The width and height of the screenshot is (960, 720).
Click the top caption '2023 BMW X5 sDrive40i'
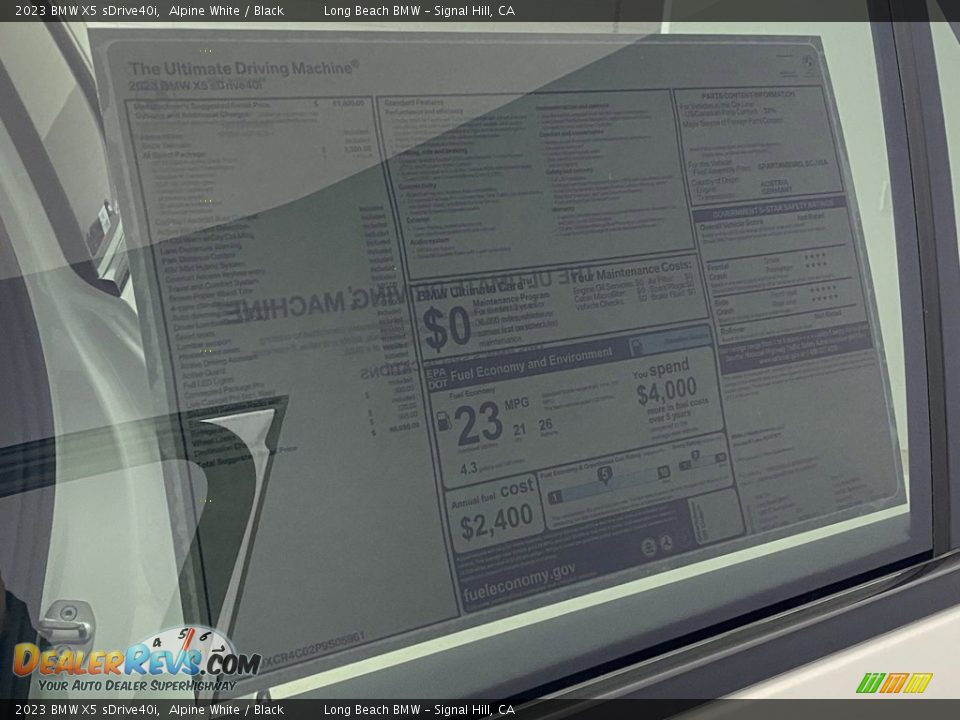tap(88, 10)
